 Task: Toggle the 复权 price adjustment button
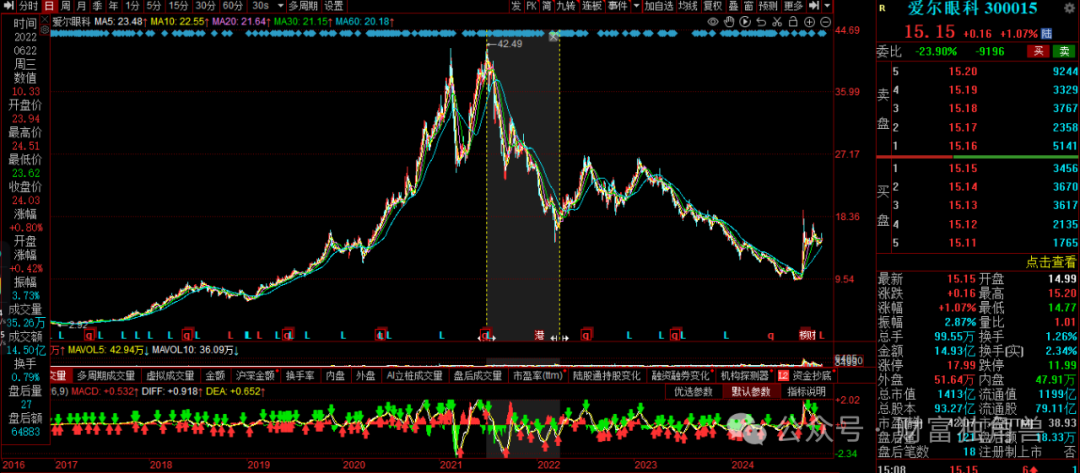click(712, 6)
